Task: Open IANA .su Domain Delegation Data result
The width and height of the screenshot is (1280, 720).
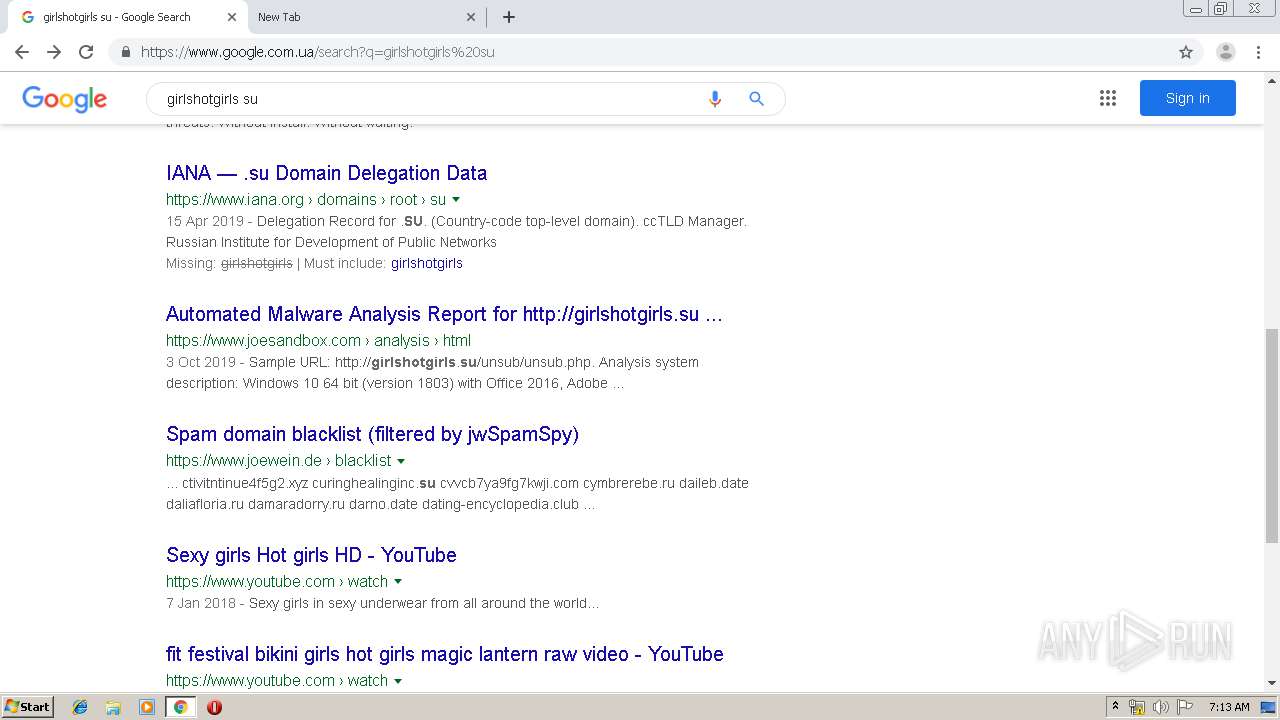Action: pyautogui.click(x=326, y=173)
